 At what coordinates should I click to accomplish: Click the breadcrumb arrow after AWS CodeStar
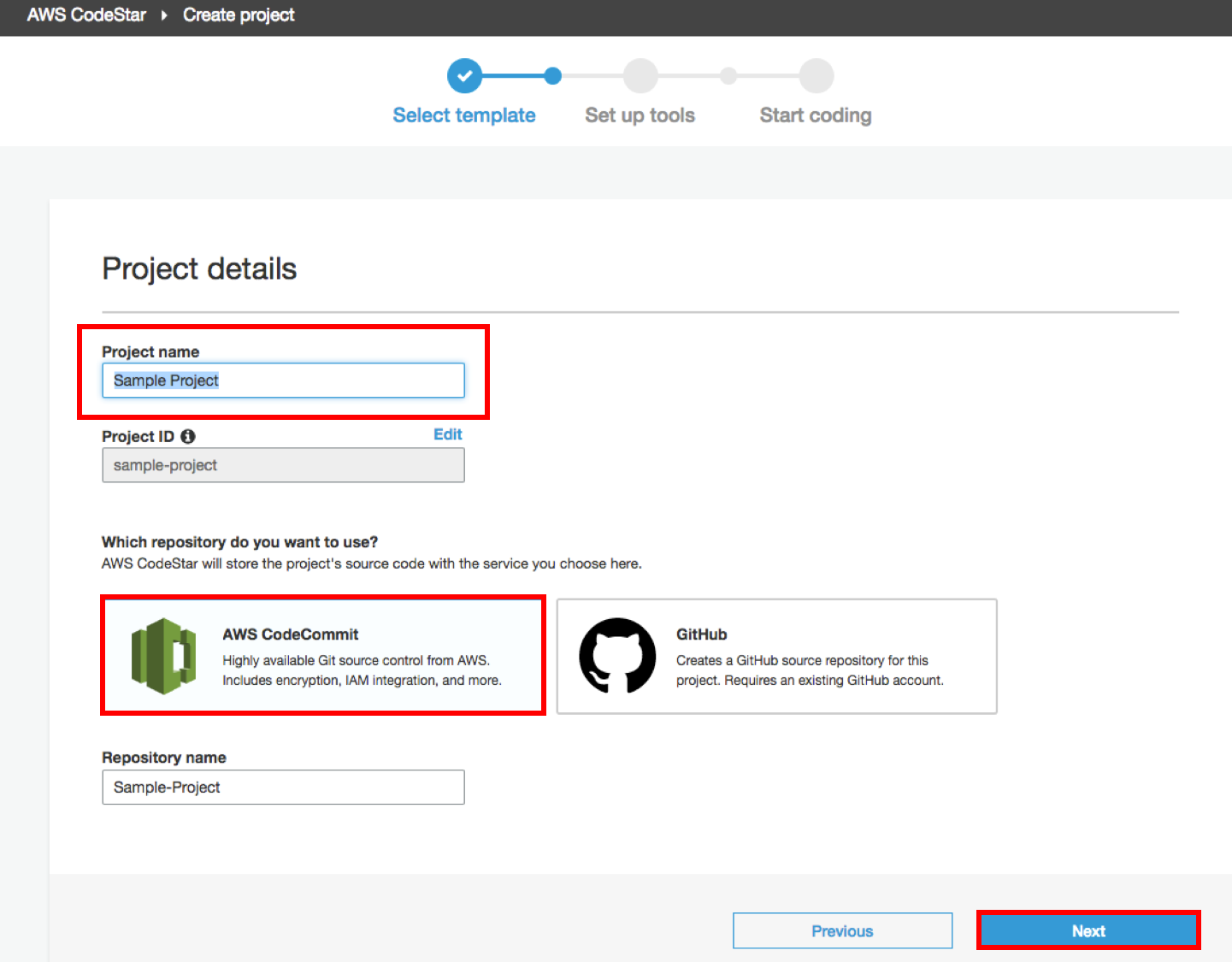(x=164, y=15)
